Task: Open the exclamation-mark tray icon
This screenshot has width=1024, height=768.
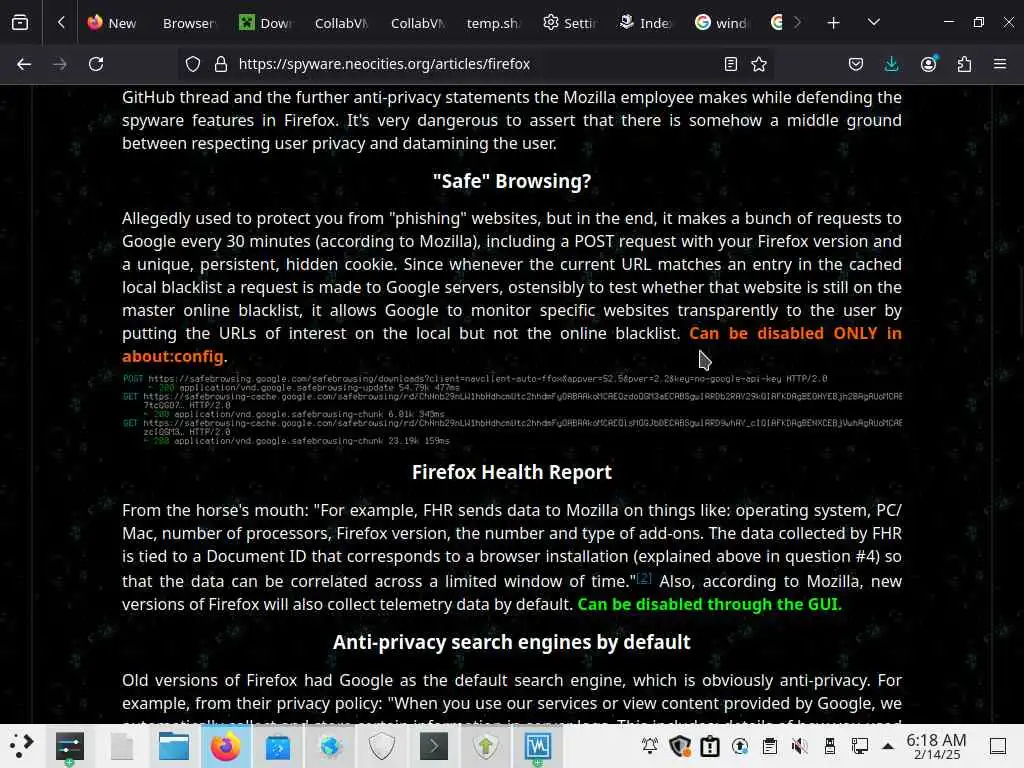Action: [710, 745]
